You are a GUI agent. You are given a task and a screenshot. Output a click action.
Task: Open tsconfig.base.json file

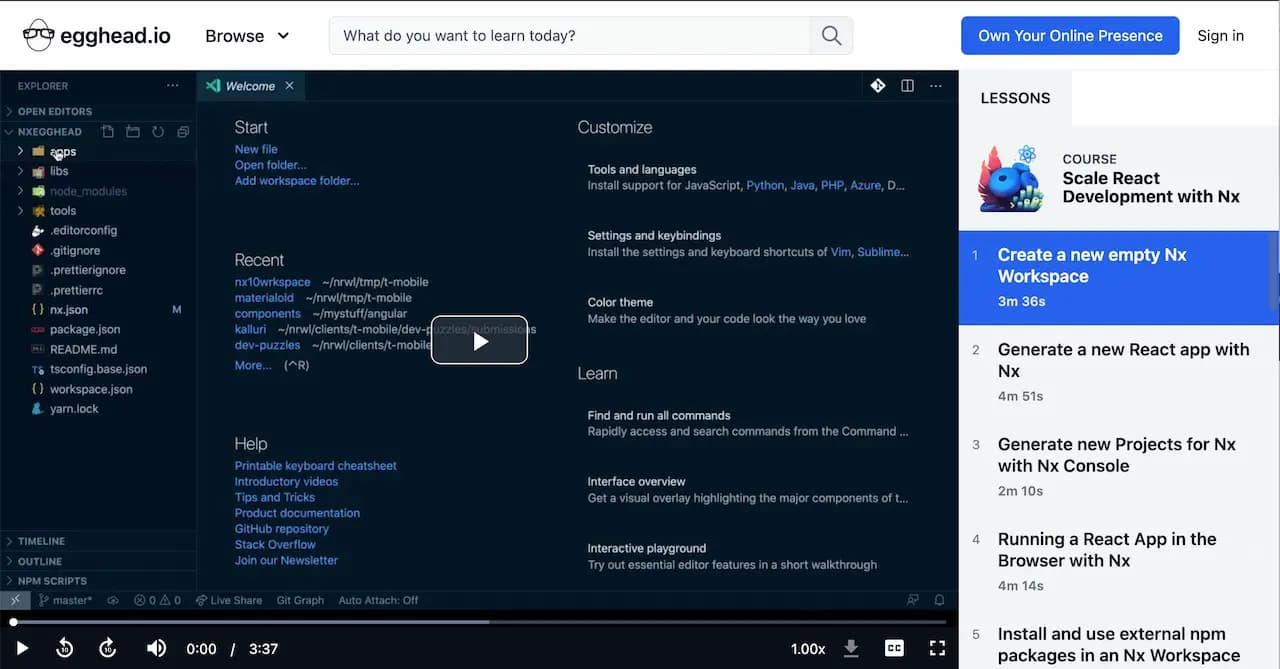point(98,369)
